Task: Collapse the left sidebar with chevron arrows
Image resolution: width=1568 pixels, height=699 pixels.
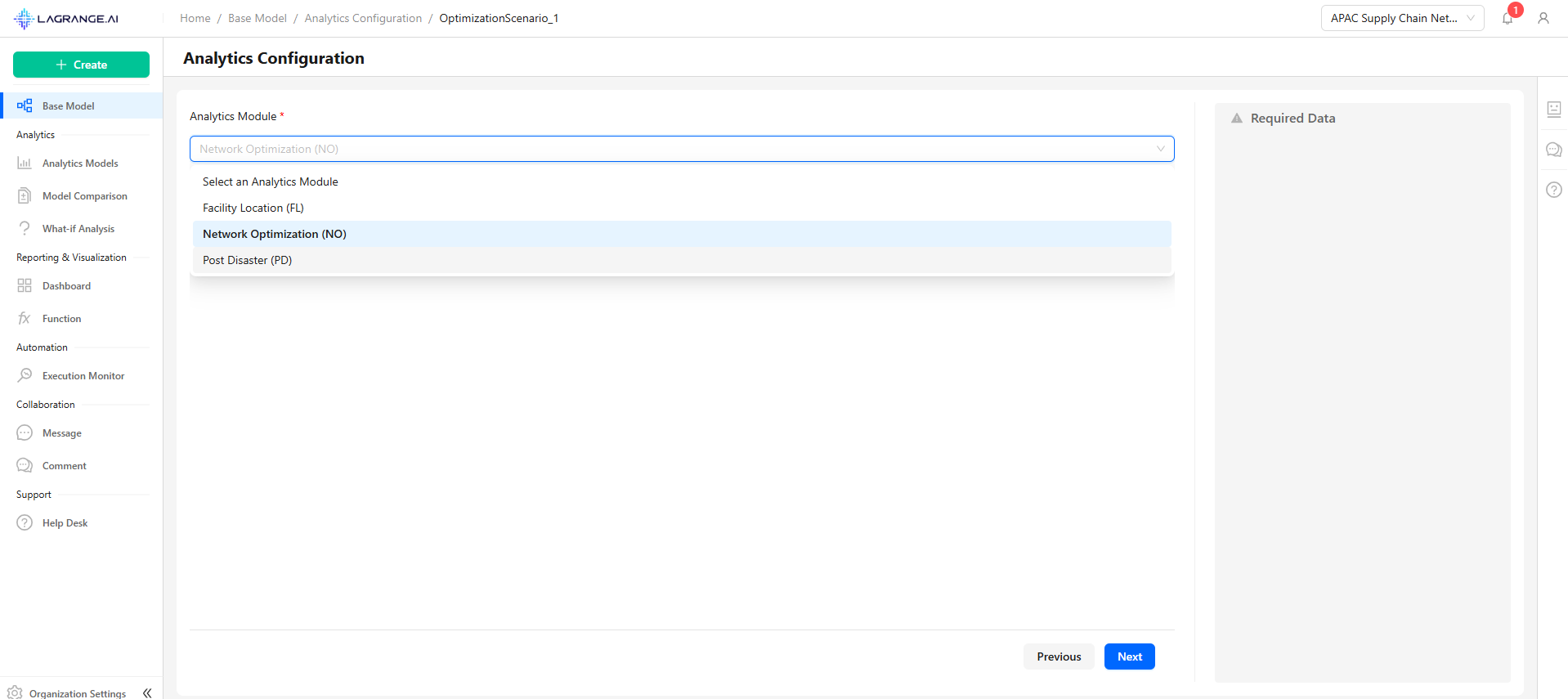Action: coord(147,692)
